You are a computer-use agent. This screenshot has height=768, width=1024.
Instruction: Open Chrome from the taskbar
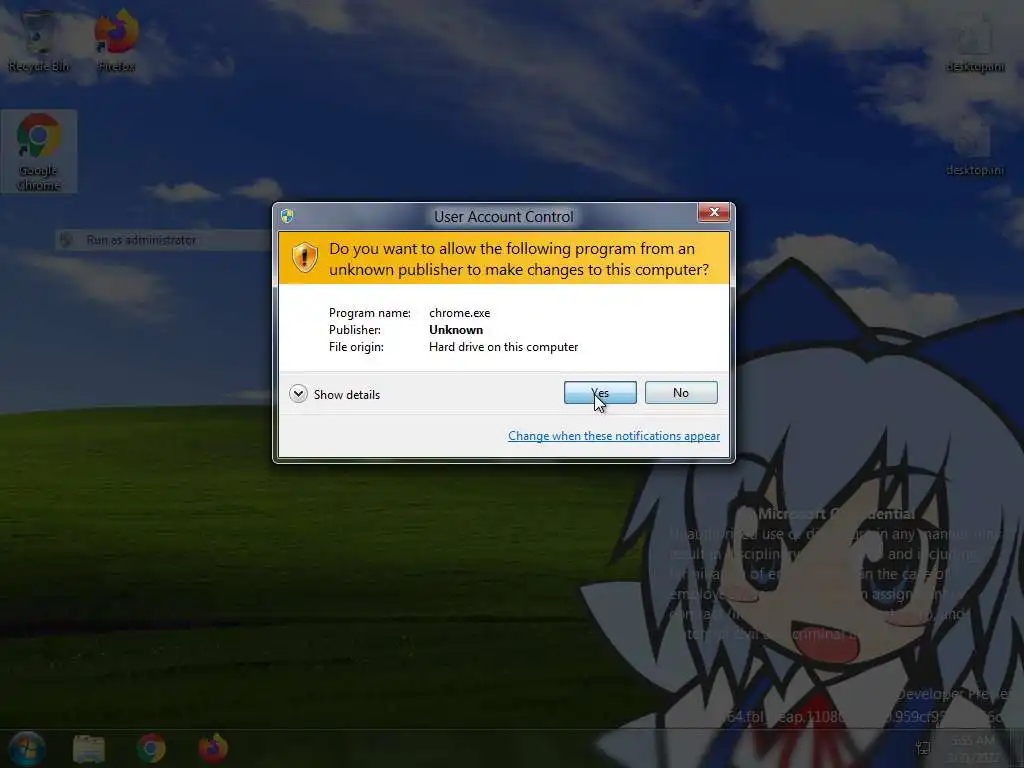click(151, 748)
